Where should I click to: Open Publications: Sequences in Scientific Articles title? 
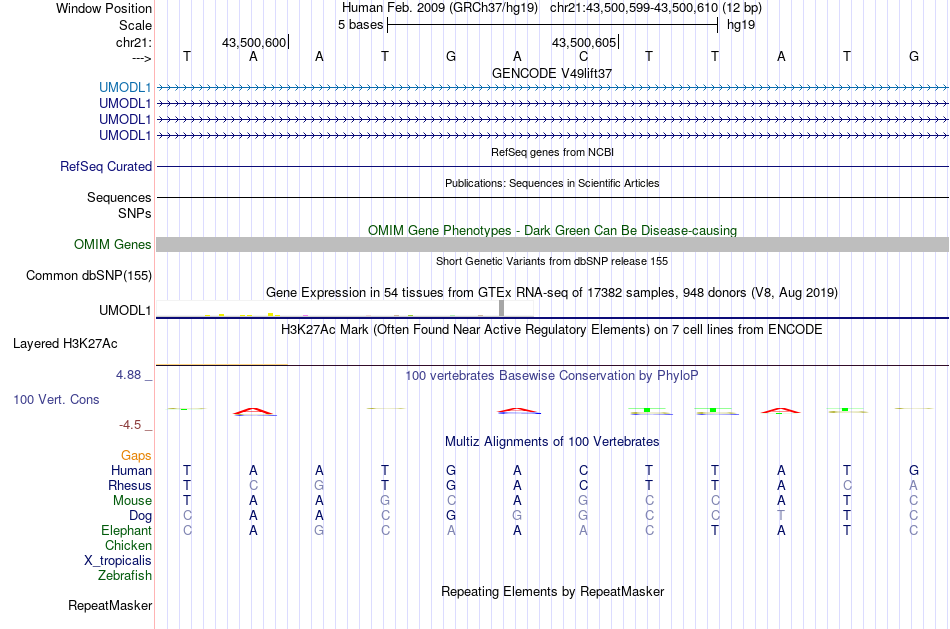click(552, 183)
